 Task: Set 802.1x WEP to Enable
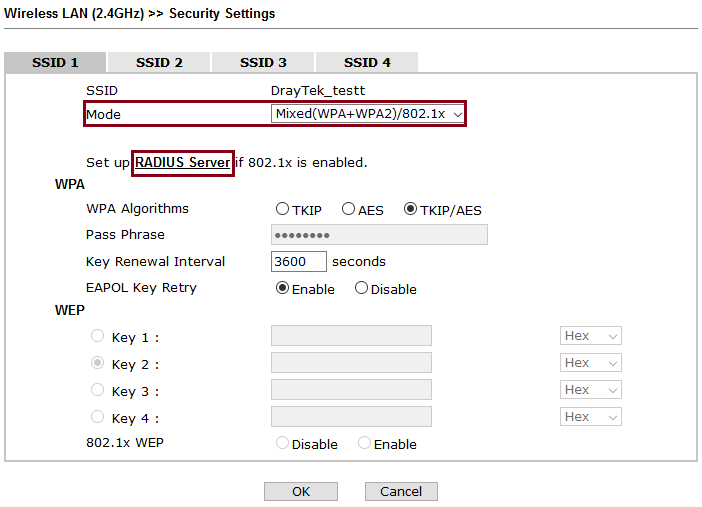click(365, 443)
